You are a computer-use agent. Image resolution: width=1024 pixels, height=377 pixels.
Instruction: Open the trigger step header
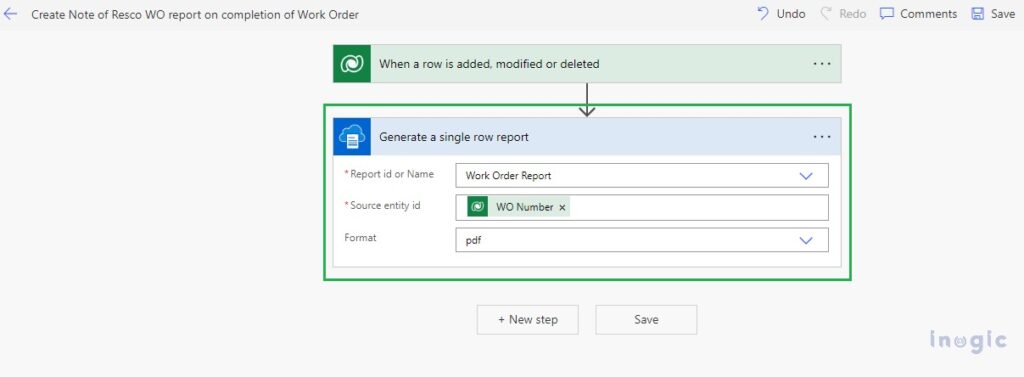coord(587,64)
